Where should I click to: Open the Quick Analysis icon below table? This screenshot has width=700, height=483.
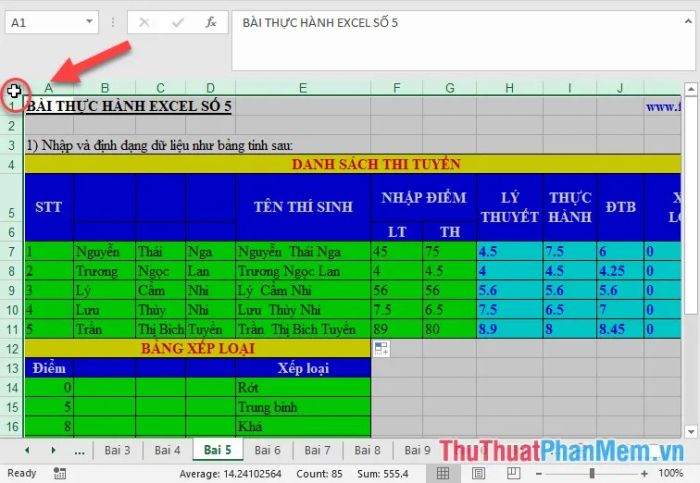(x=381, y=349)
